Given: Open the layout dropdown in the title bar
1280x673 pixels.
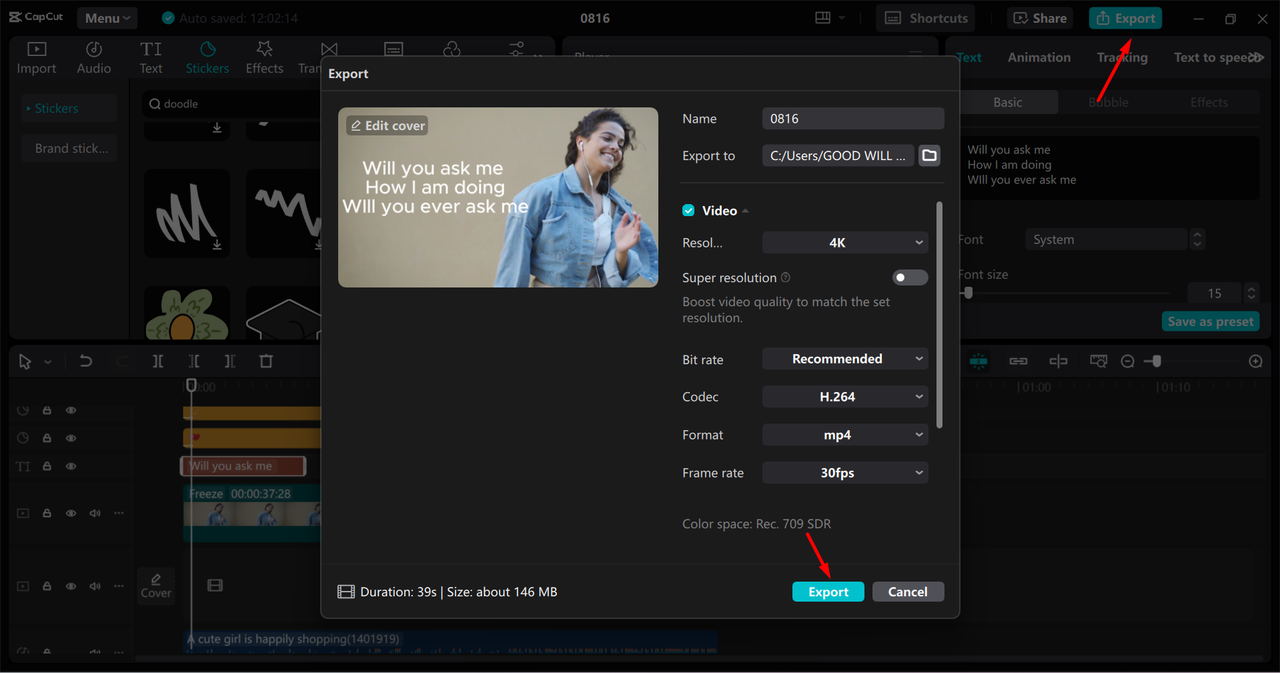Looking at the screenshot, I should (831, 18).
